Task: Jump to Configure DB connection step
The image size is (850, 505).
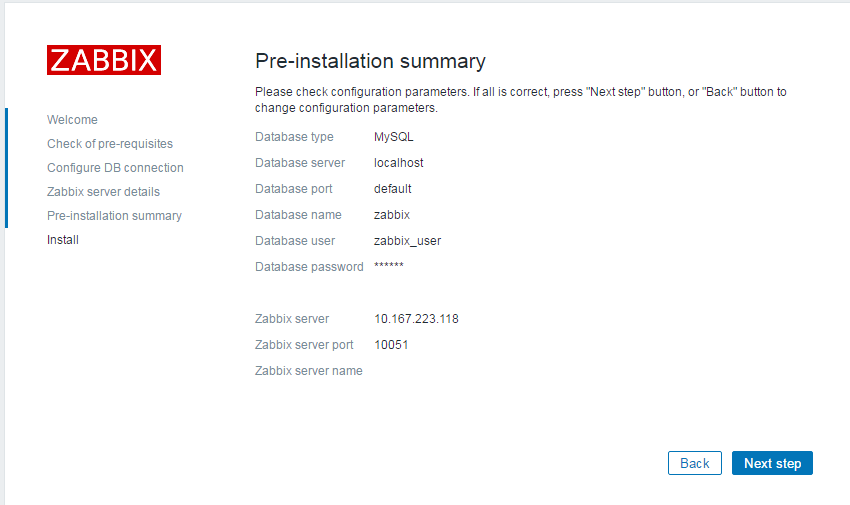Action: (115, 168)
